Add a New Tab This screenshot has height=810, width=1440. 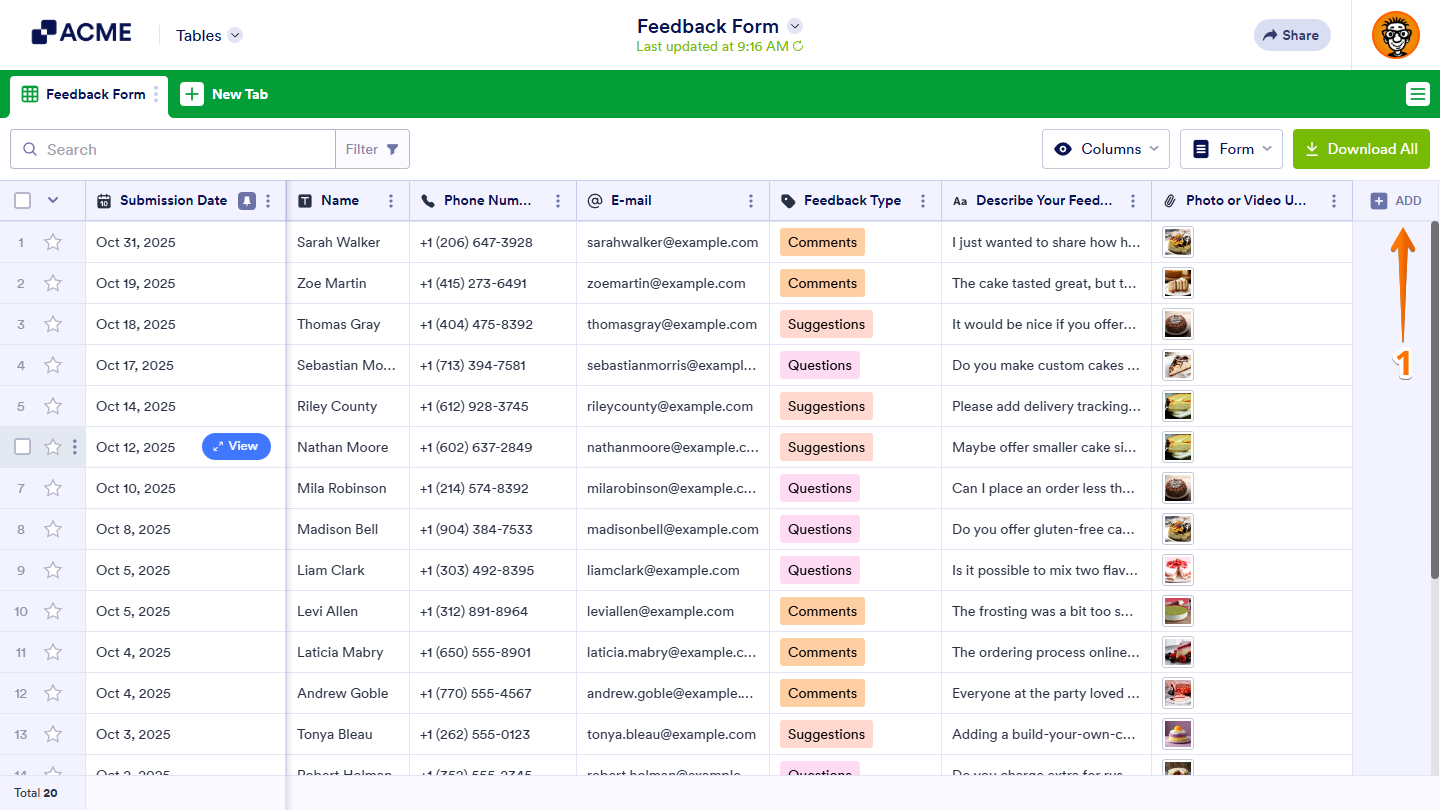click(224, 94)
